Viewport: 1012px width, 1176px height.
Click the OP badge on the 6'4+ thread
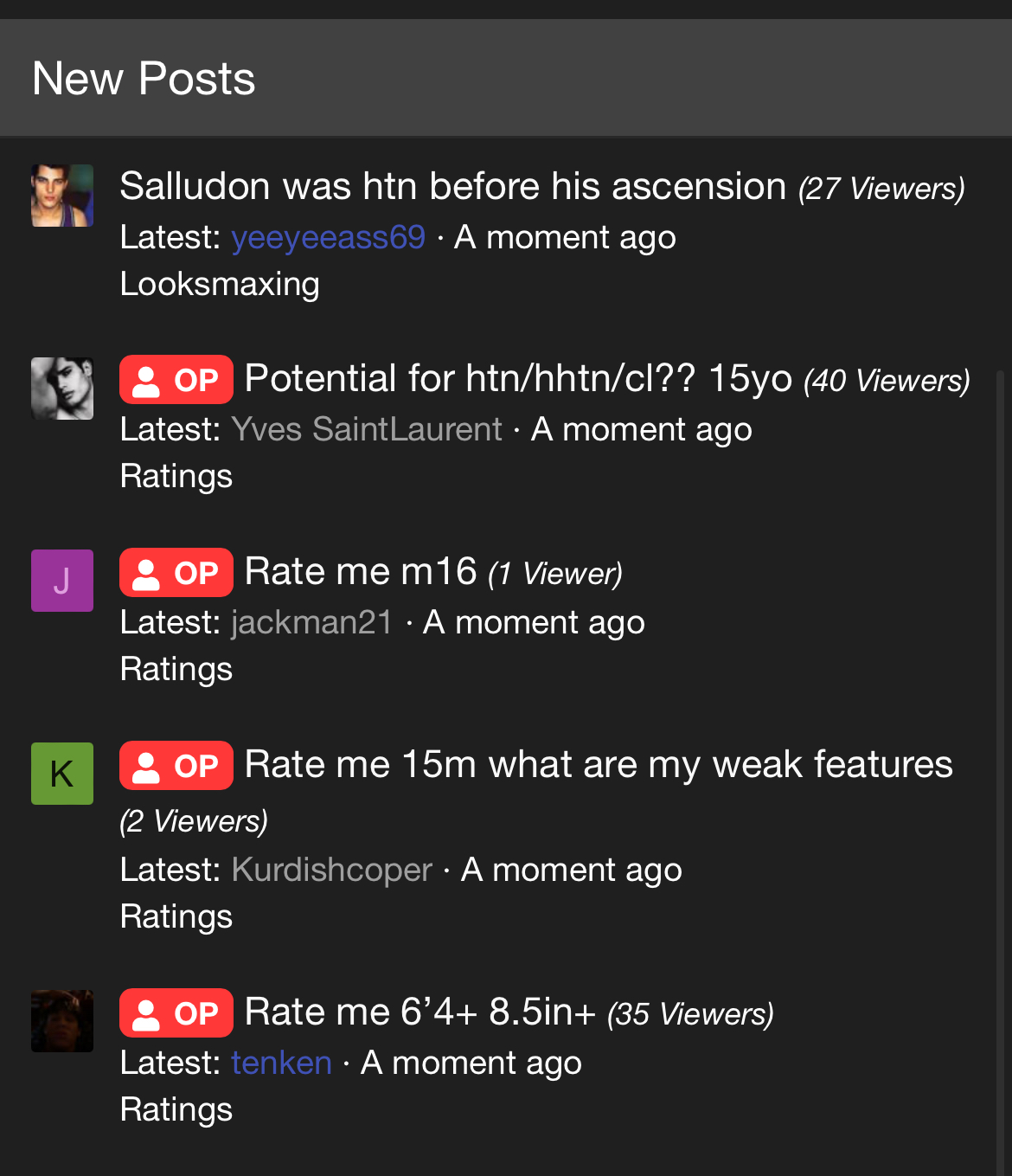point(176,1013)
